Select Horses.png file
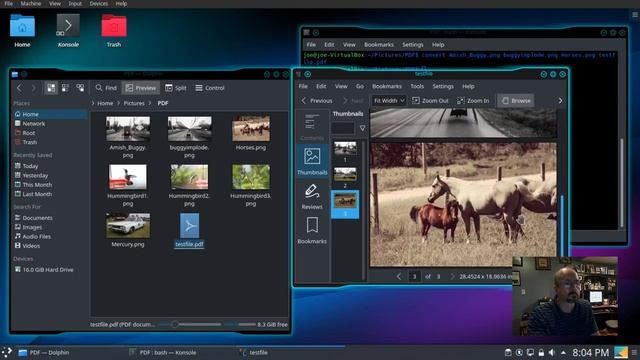640x360 pixels. 251,133
